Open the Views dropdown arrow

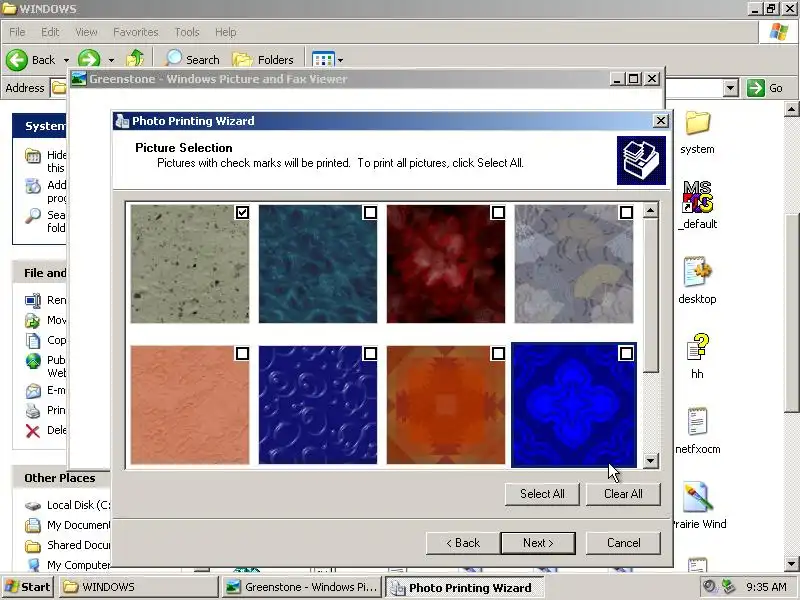click(340, 60)
